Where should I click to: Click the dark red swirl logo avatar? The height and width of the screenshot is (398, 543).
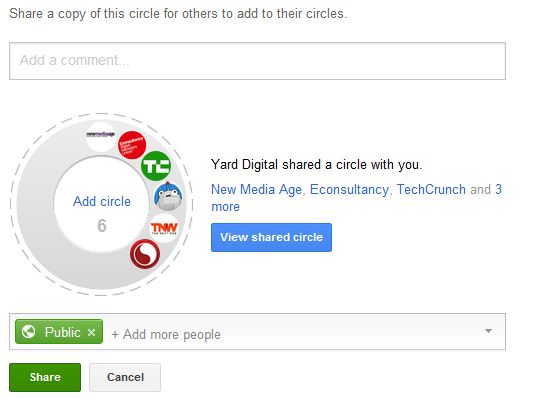coord(145,254)
